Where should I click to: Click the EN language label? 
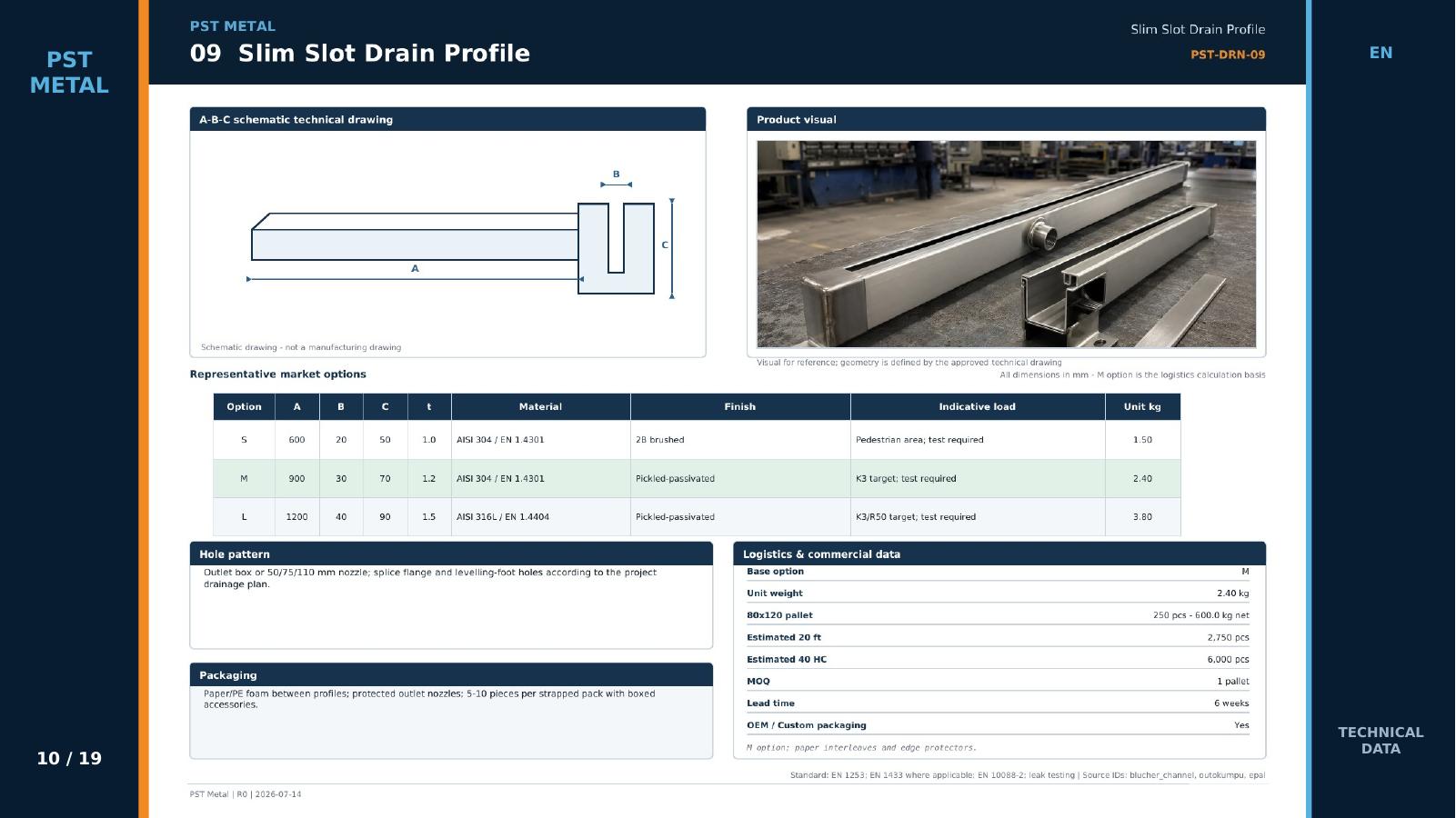point(1381,53)
